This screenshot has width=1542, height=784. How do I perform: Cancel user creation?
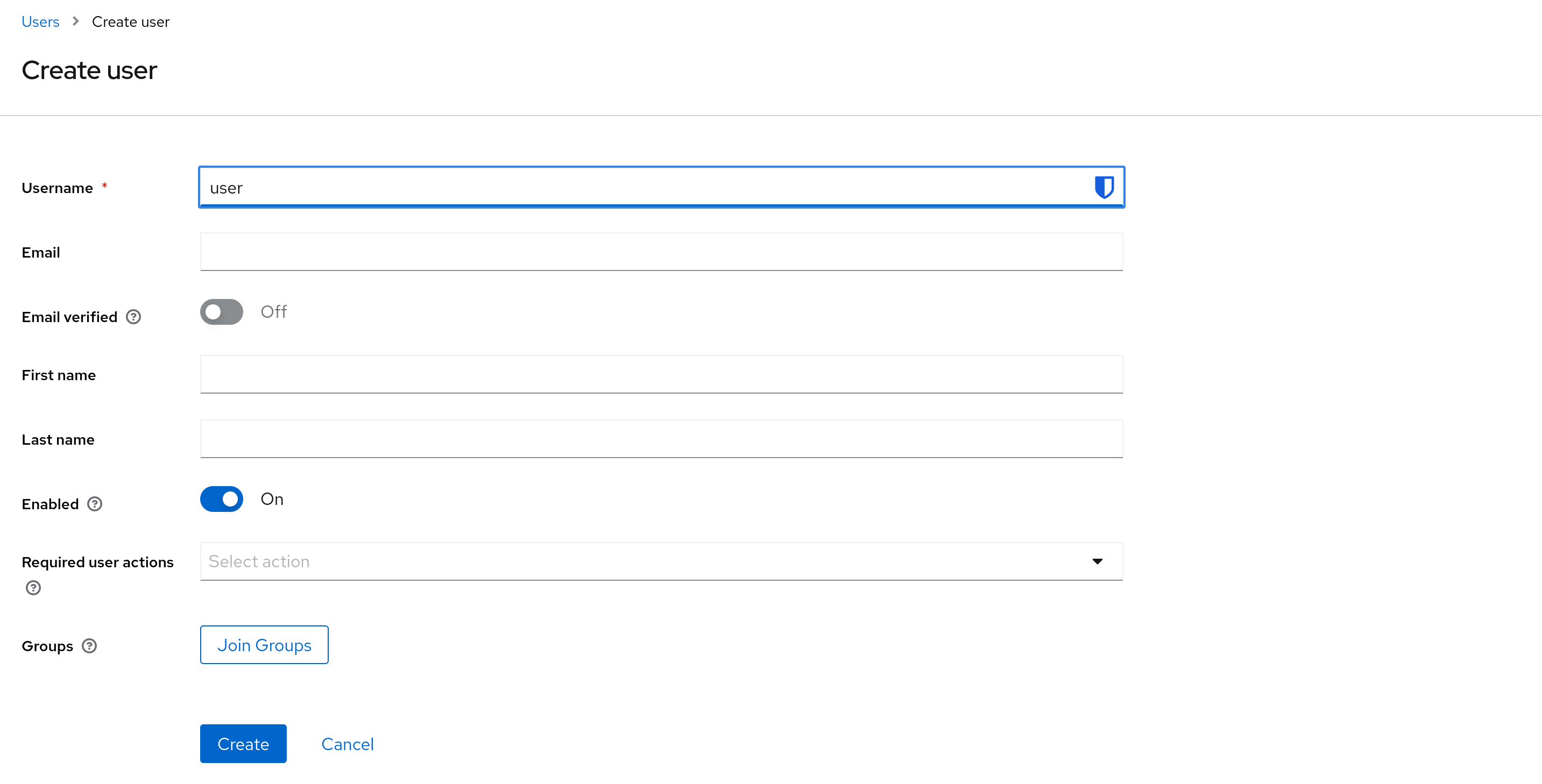pyautogui.click(x=347, y=744)
